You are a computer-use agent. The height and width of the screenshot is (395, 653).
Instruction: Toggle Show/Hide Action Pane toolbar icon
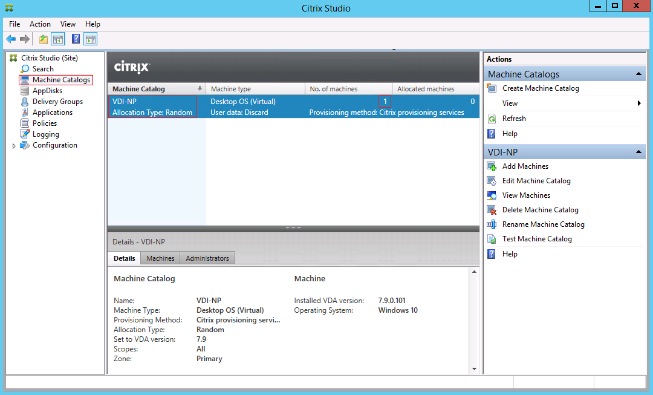click(90, 40)
